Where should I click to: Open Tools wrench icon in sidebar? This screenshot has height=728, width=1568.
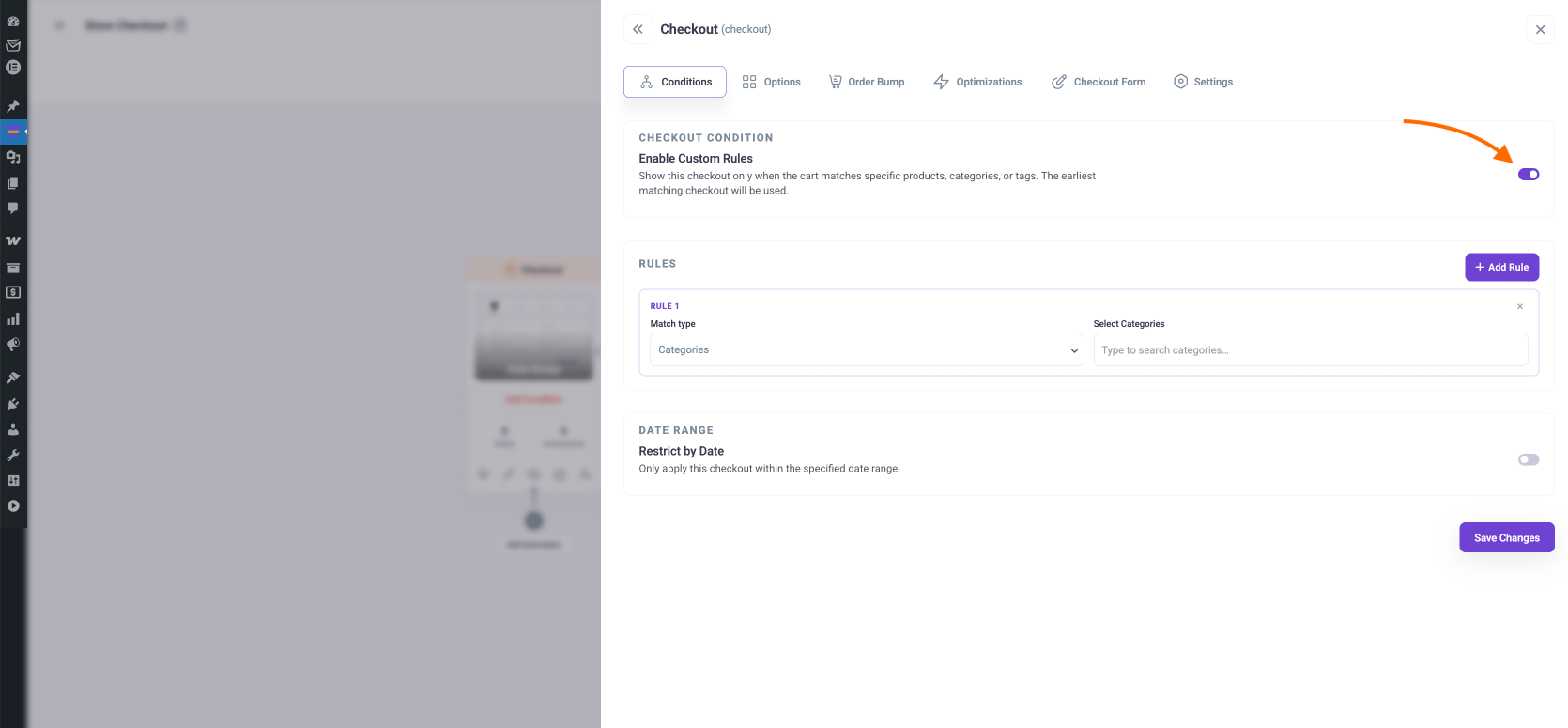(x=13, y=455)
